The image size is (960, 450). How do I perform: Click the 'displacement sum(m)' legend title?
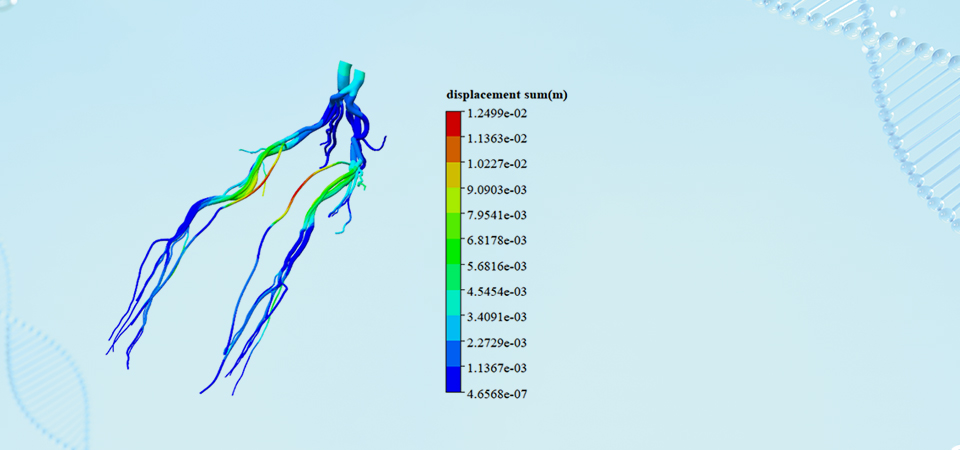(x=507, y=94)
